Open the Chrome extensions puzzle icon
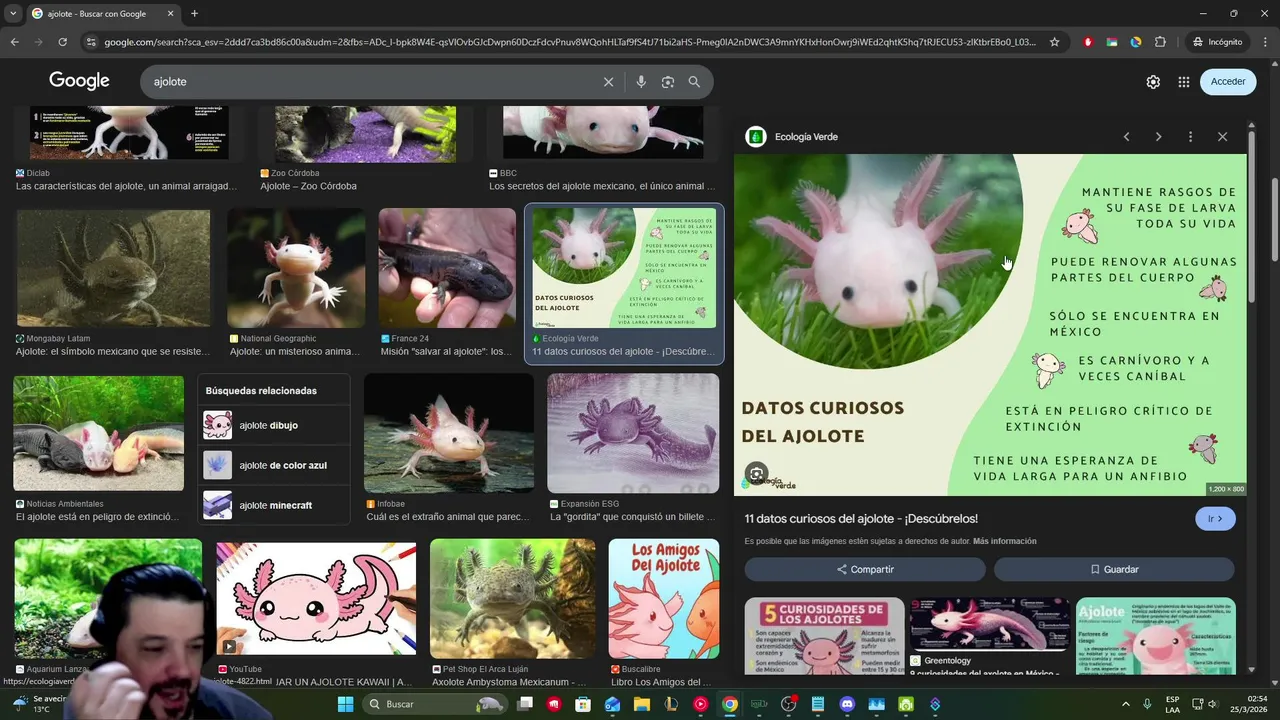 click(x=1160, y=42)
